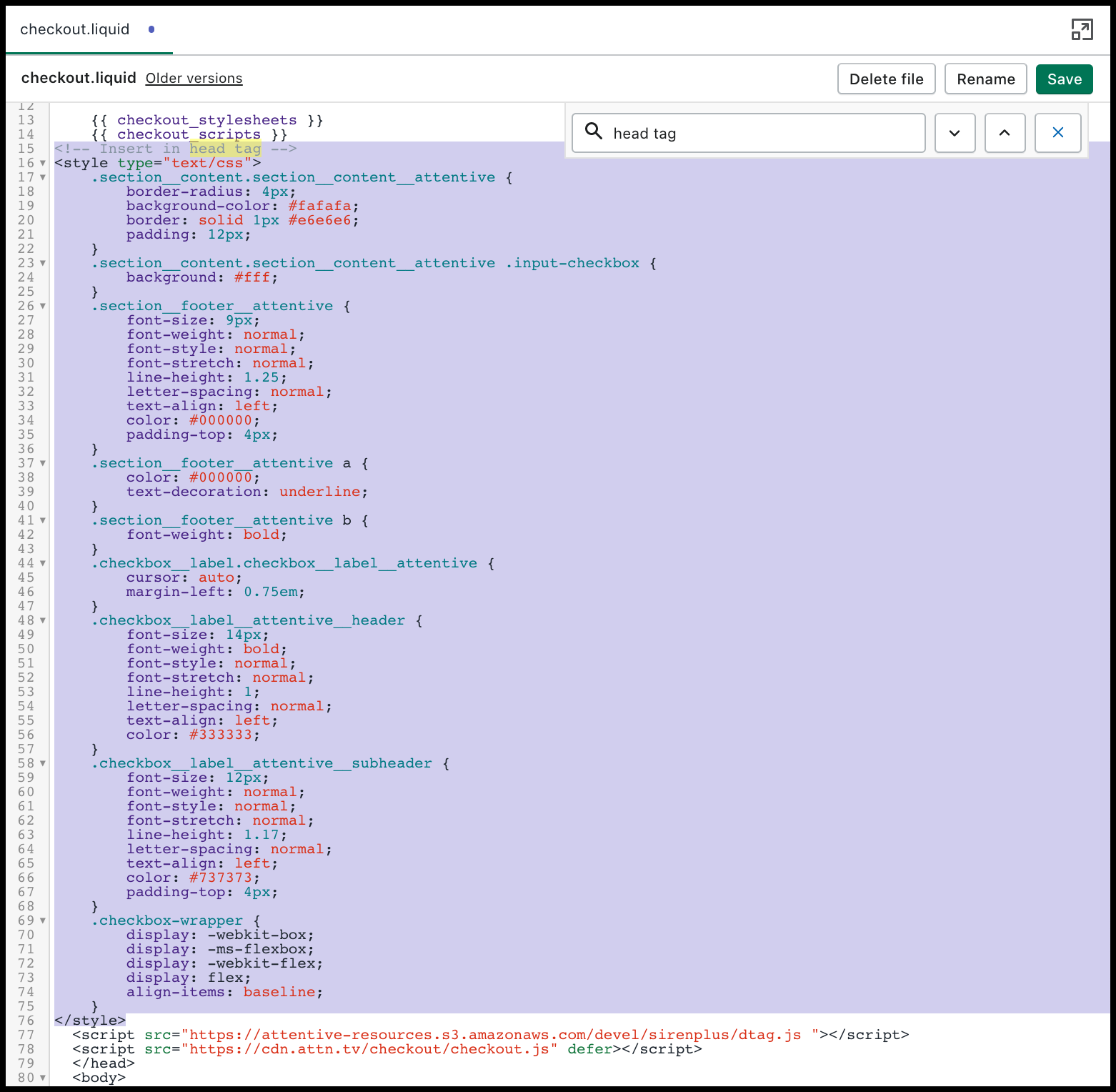Expand editor to full screen
Image resolution: width=1116 pixels, height=1092 pixels.
coord(1082,29)
